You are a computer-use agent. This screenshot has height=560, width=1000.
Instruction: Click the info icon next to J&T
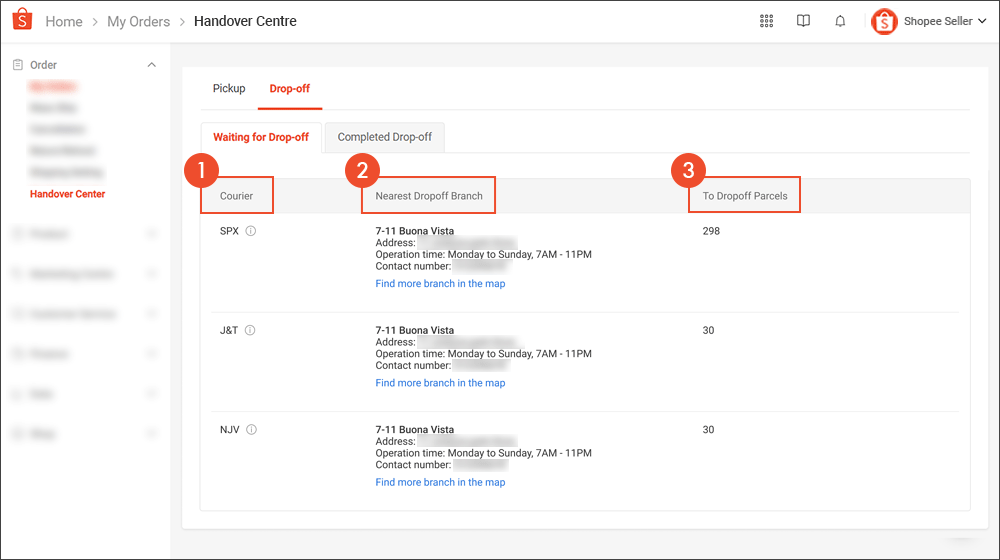pos(250,330)
